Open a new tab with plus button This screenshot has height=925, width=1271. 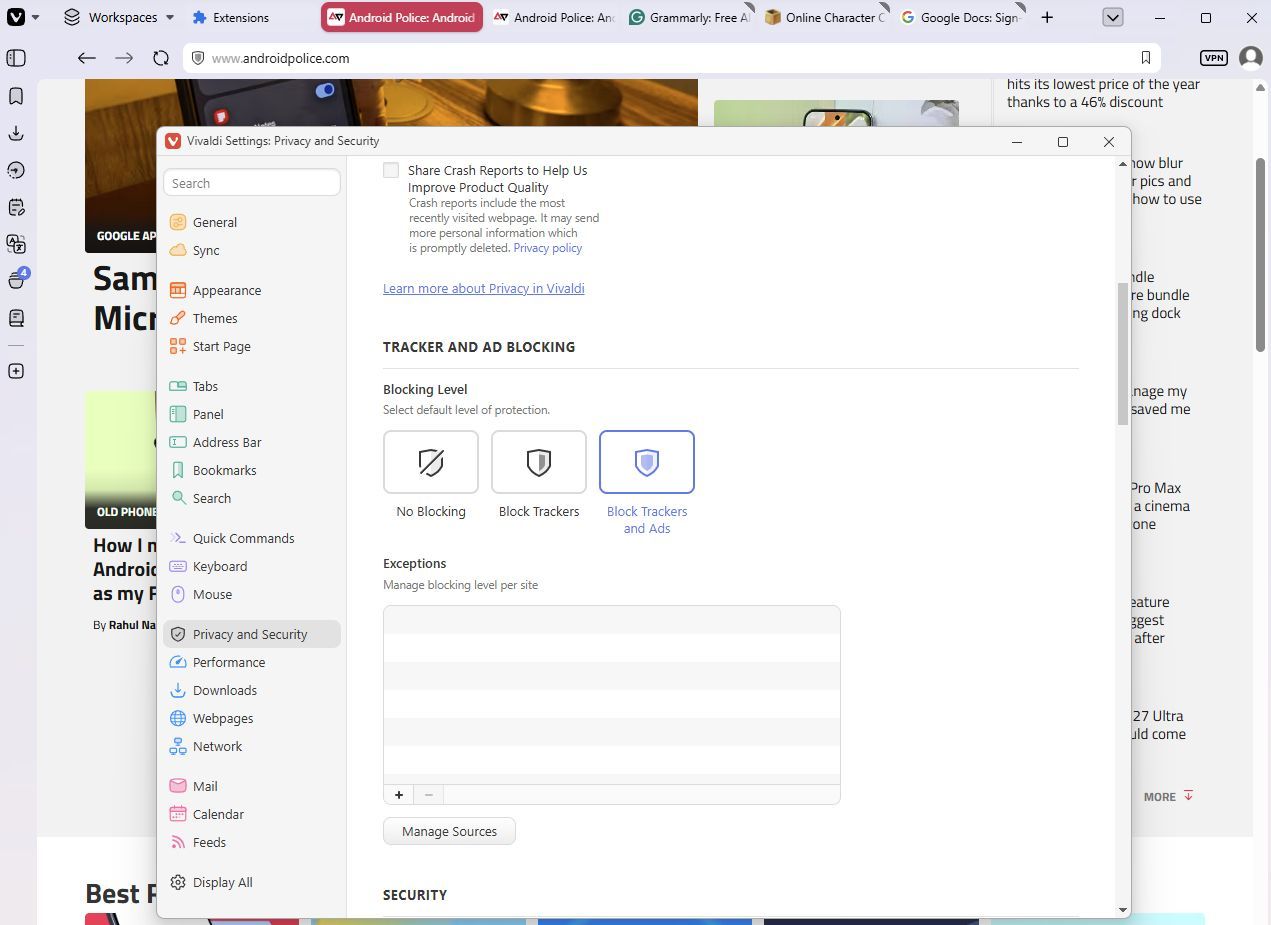click(1047, 17)
